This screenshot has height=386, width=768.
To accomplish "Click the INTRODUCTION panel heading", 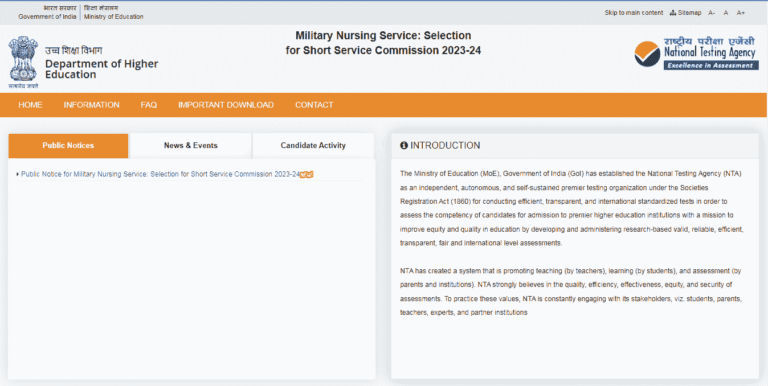I will tap(445, 145).
